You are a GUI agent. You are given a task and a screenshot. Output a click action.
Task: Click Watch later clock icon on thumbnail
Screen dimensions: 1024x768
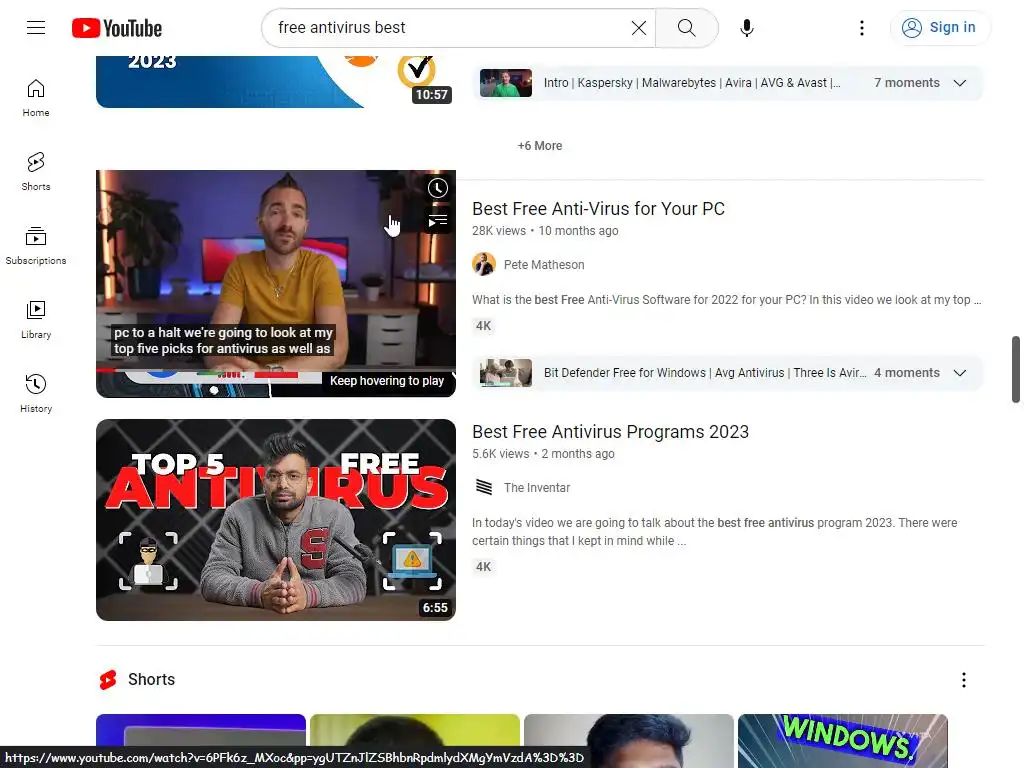click(438, 188)
